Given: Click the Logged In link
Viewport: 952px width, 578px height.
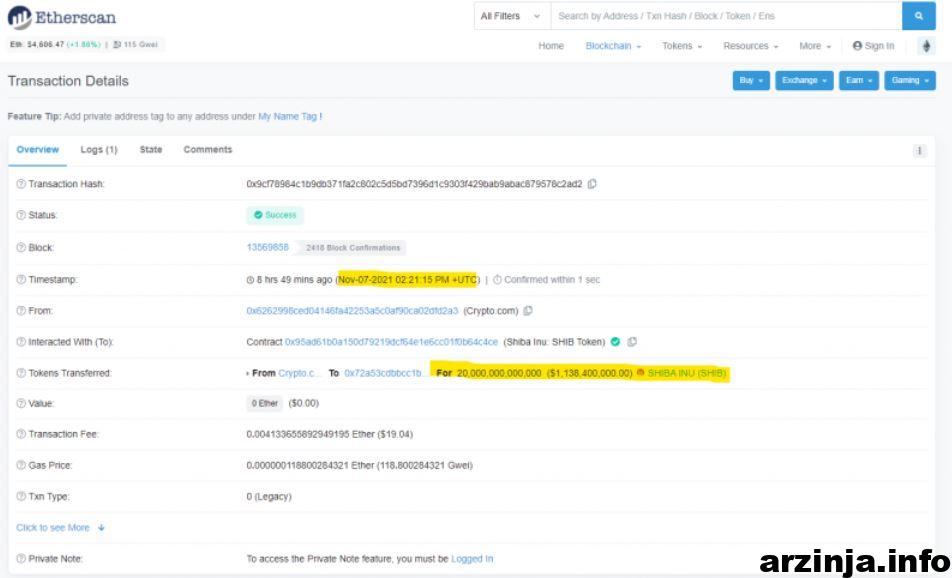Looking at the screenshot, I should pyautogui.click(x=472, y=559).
